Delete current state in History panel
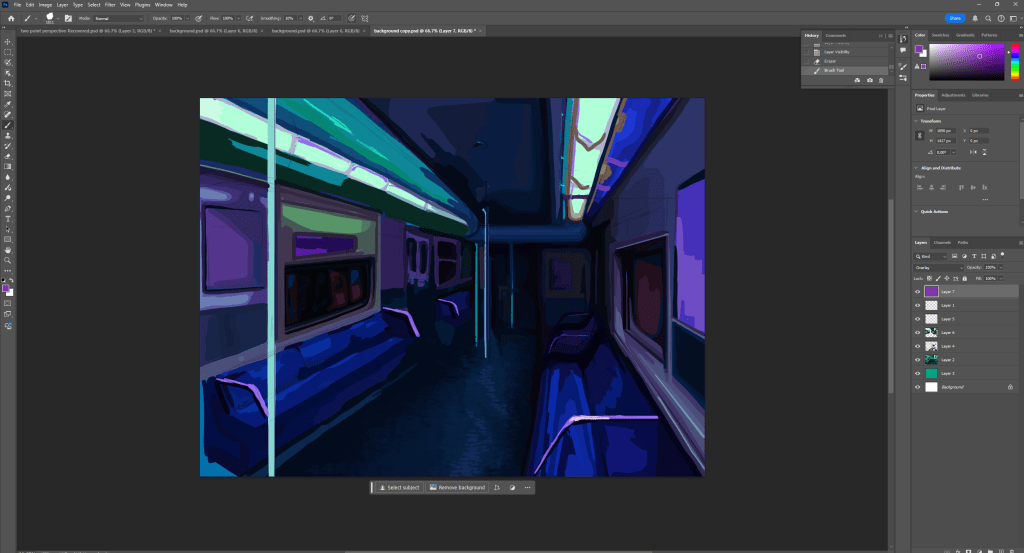Screen dimensions: 1024x553 coord(882,80)
